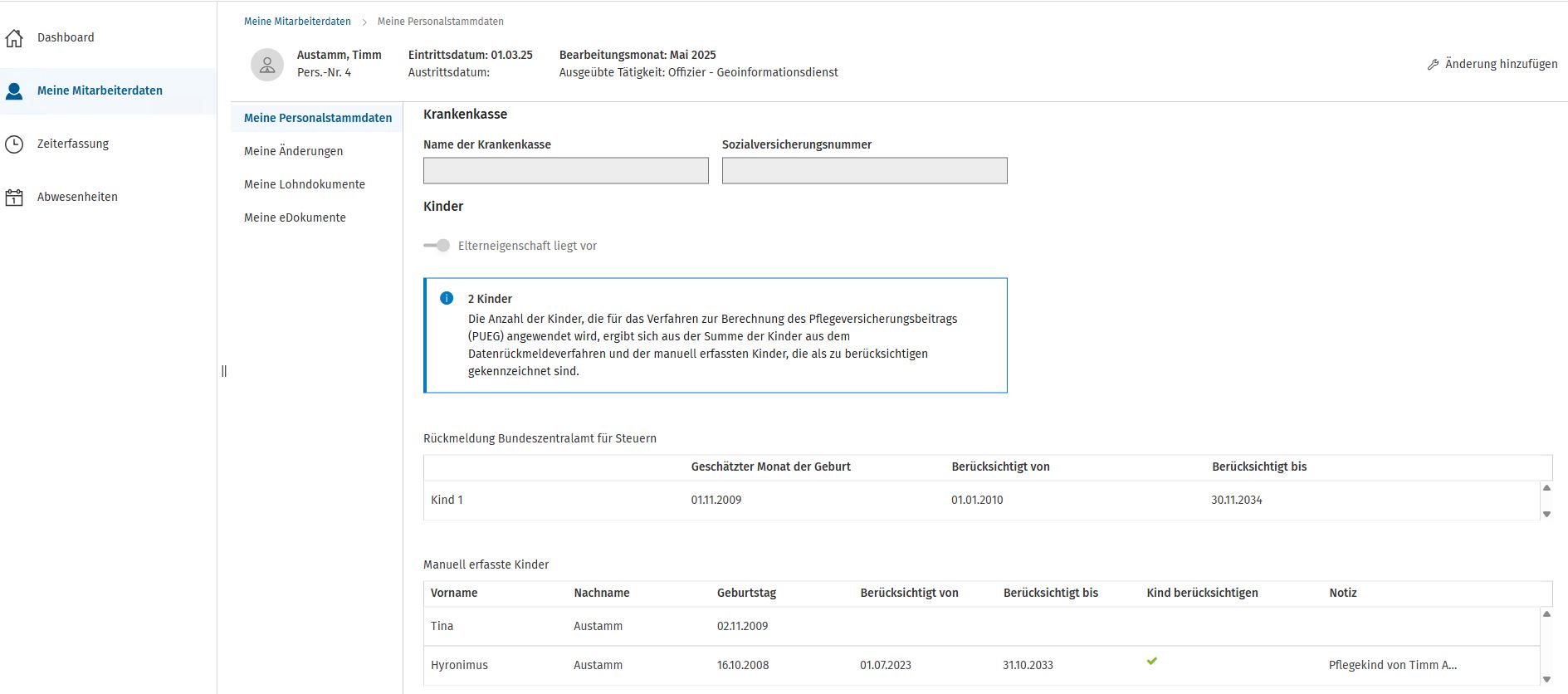The image size is (1568, 694).
Task: Click the Meine Personalstammdaten breadcrumb
Action: coord(441,22)
